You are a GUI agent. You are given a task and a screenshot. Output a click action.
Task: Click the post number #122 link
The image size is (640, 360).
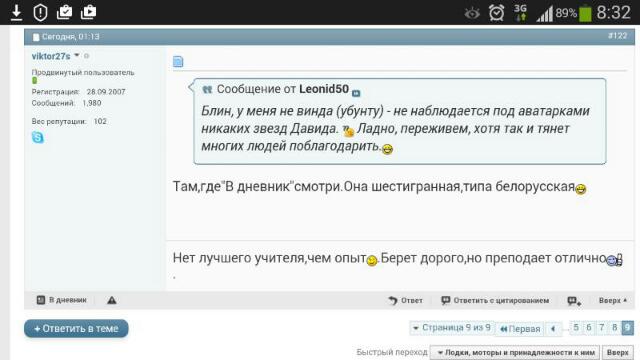tap(618, 36)
